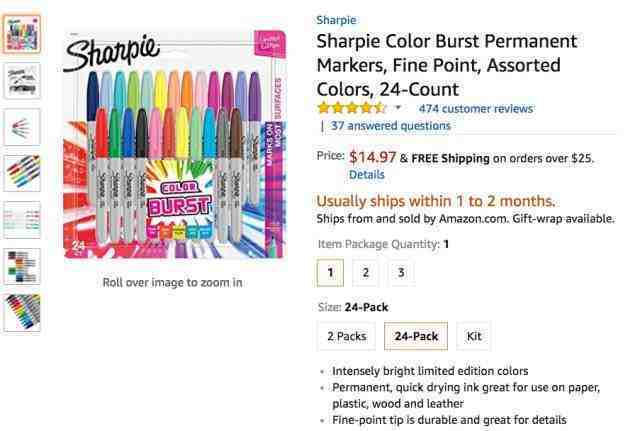This screenshot has height=431, width=640.
Task: Open the fifth thumbnail with horizontal marker lines
Action: (21, 220)
